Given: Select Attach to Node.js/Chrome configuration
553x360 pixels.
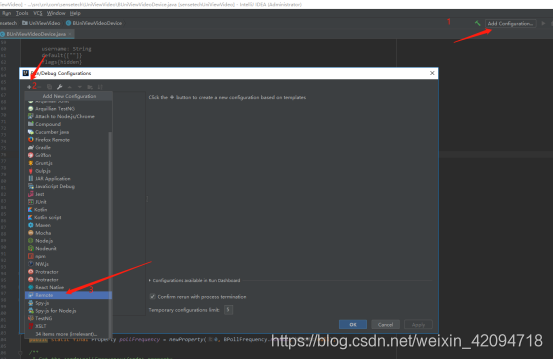Looking at the screenshot, I should pos(68,116).
